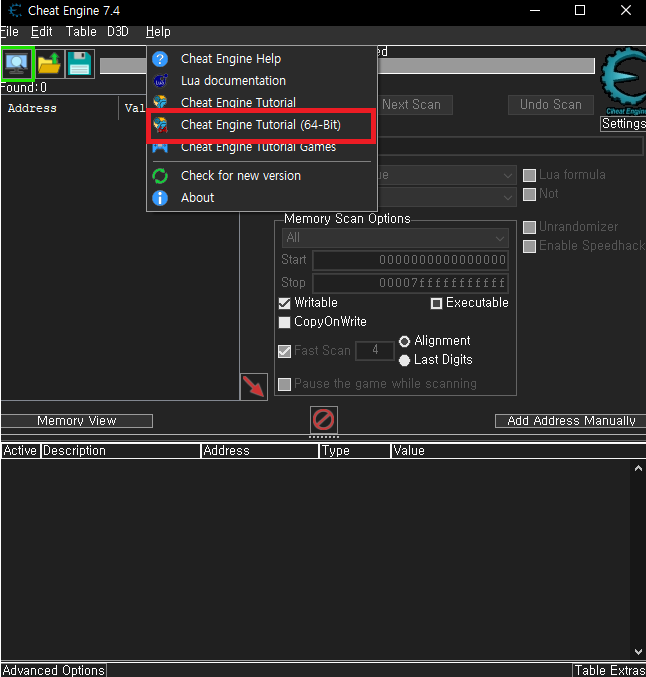
Task: Click the Lua documentation icon
Action: click(x=160, y=81)
